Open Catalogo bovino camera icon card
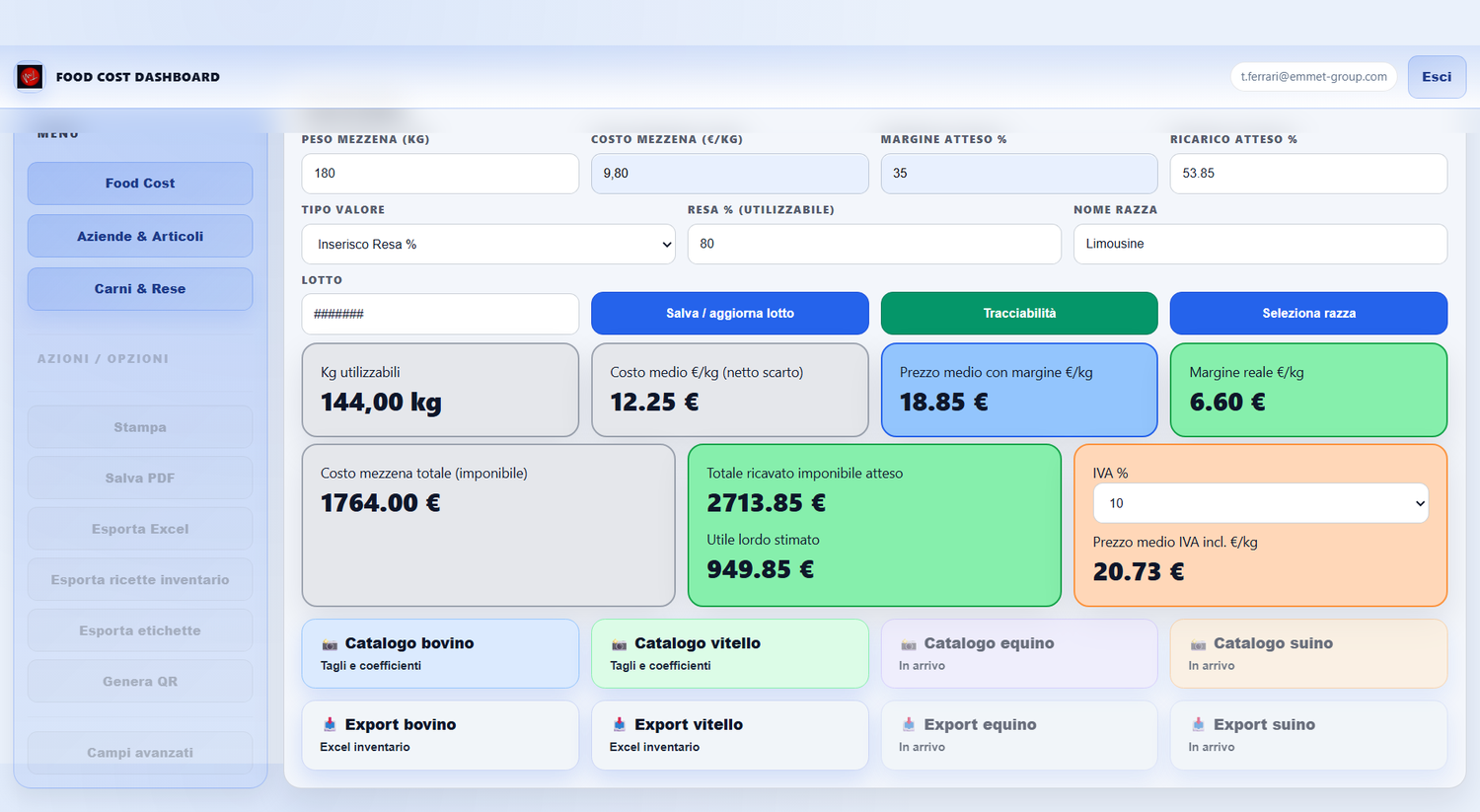The width and height of the screenshot is (1480, 812). tap(440, 653)
